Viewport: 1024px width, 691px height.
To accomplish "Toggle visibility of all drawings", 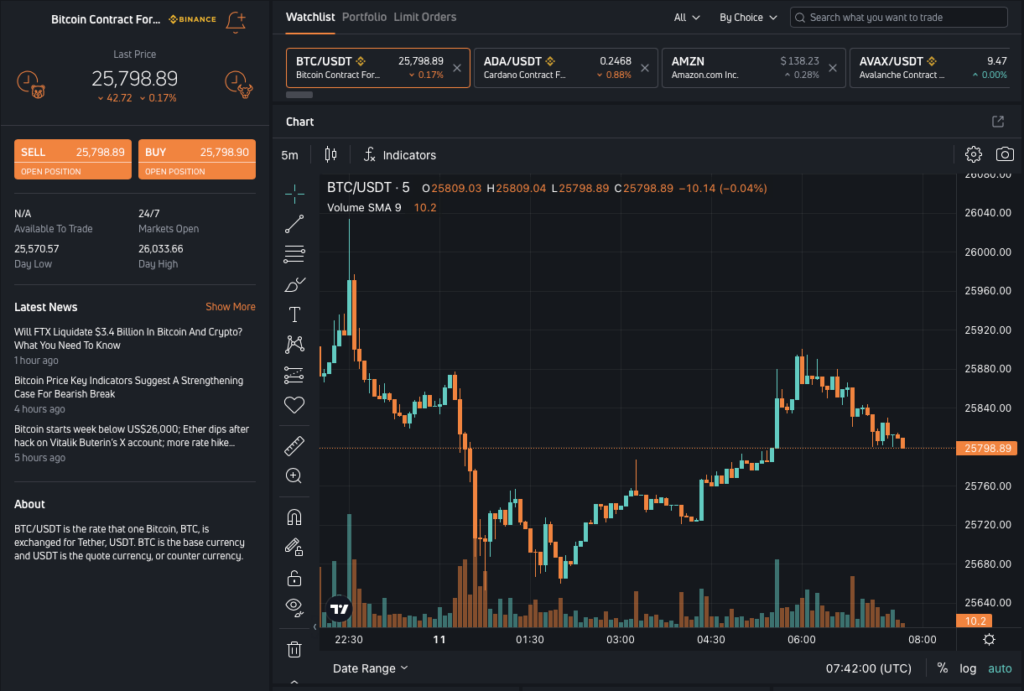I will point(293,606).
